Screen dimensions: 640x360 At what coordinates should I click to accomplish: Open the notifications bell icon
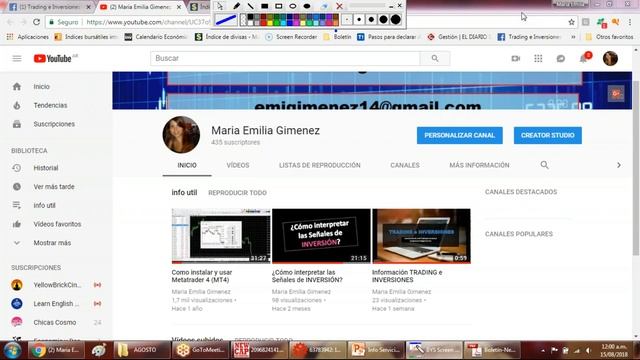click(584, 59)
